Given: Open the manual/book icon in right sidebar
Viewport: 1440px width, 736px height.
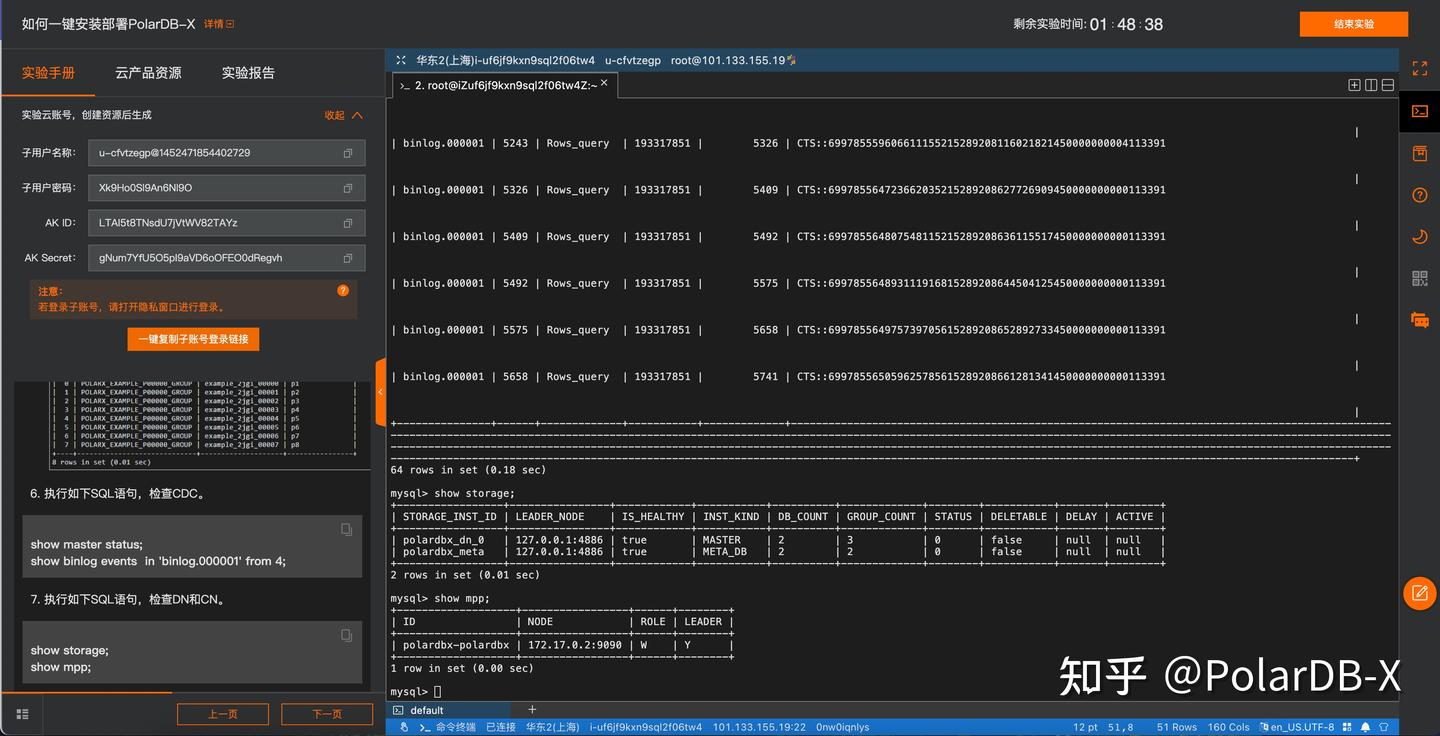Looking at the screenshot, I should click(1419, 153).
